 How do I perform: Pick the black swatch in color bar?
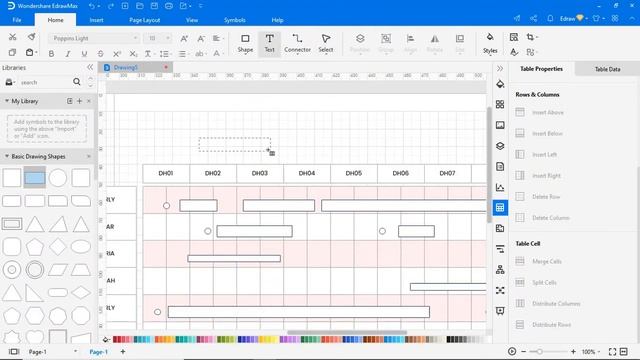449,339
